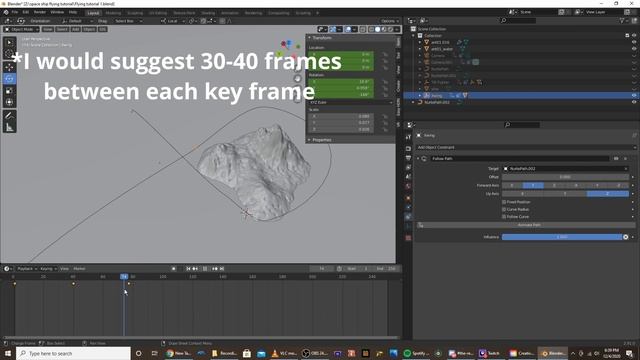
Task: Set Up Axis to X
Action: tap(522, 193)
